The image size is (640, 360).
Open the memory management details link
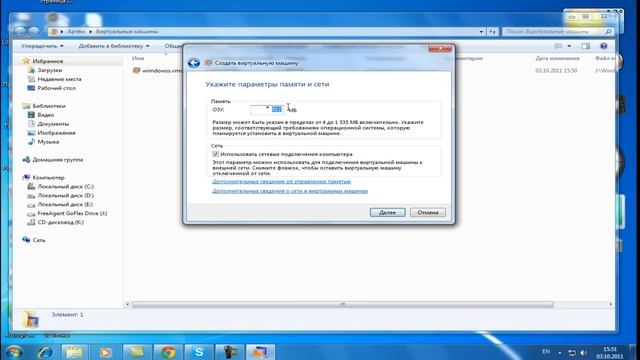[x=281, y=181]
